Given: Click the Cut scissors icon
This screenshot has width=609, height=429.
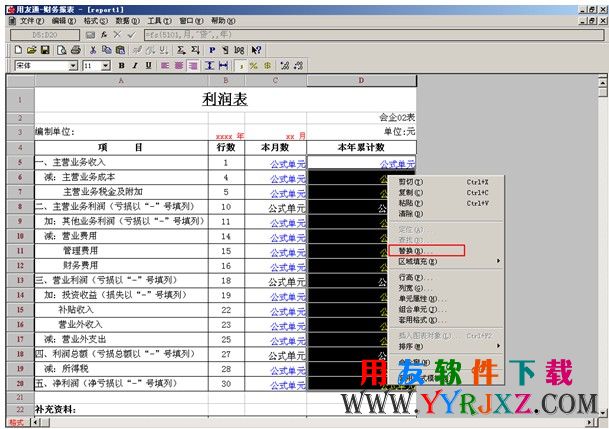Looking at the screenshot, I should click(93, 50).
